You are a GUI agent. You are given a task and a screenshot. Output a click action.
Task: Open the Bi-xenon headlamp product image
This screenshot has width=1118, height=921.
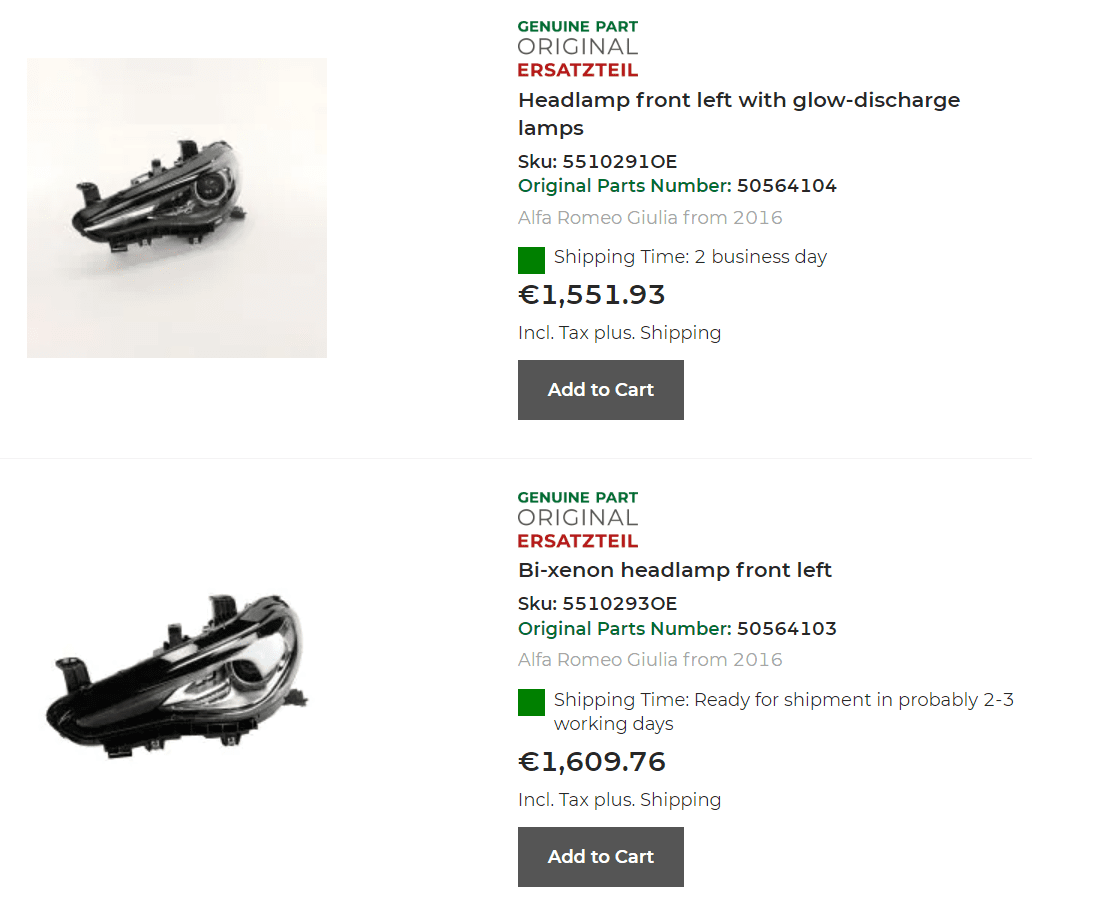pos(177,675)
